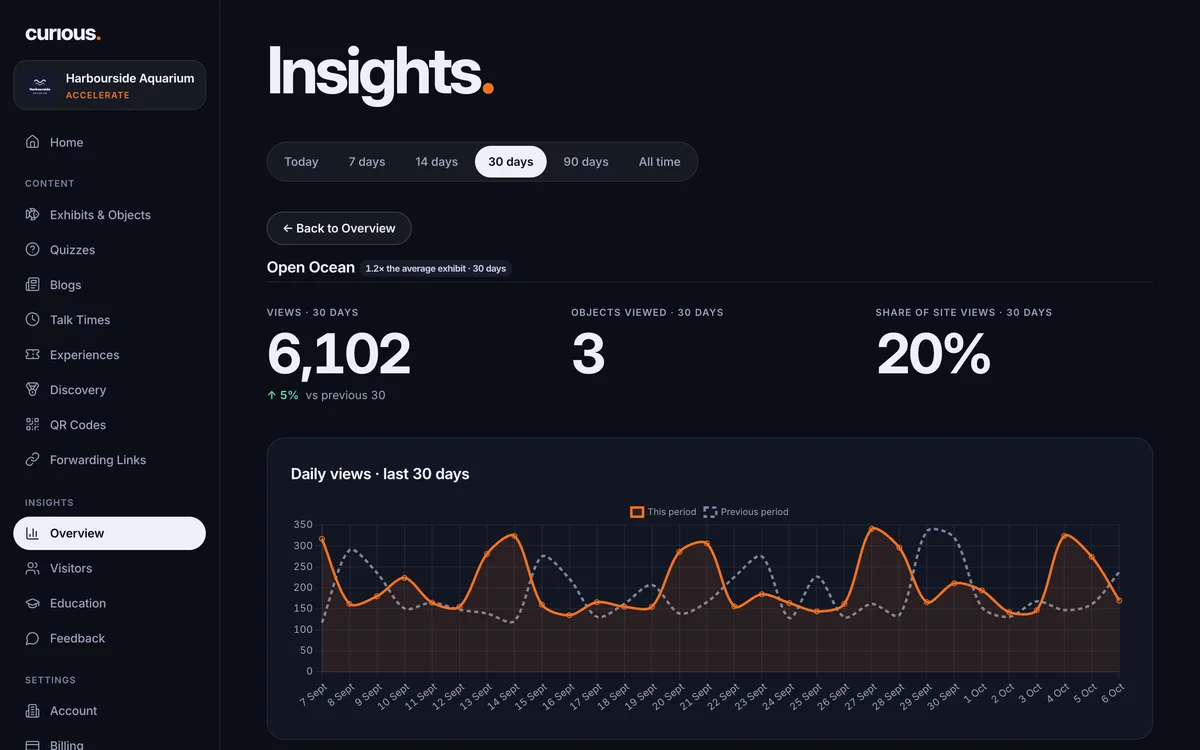Click the 27 Sept peak data point

coord(872,528)
